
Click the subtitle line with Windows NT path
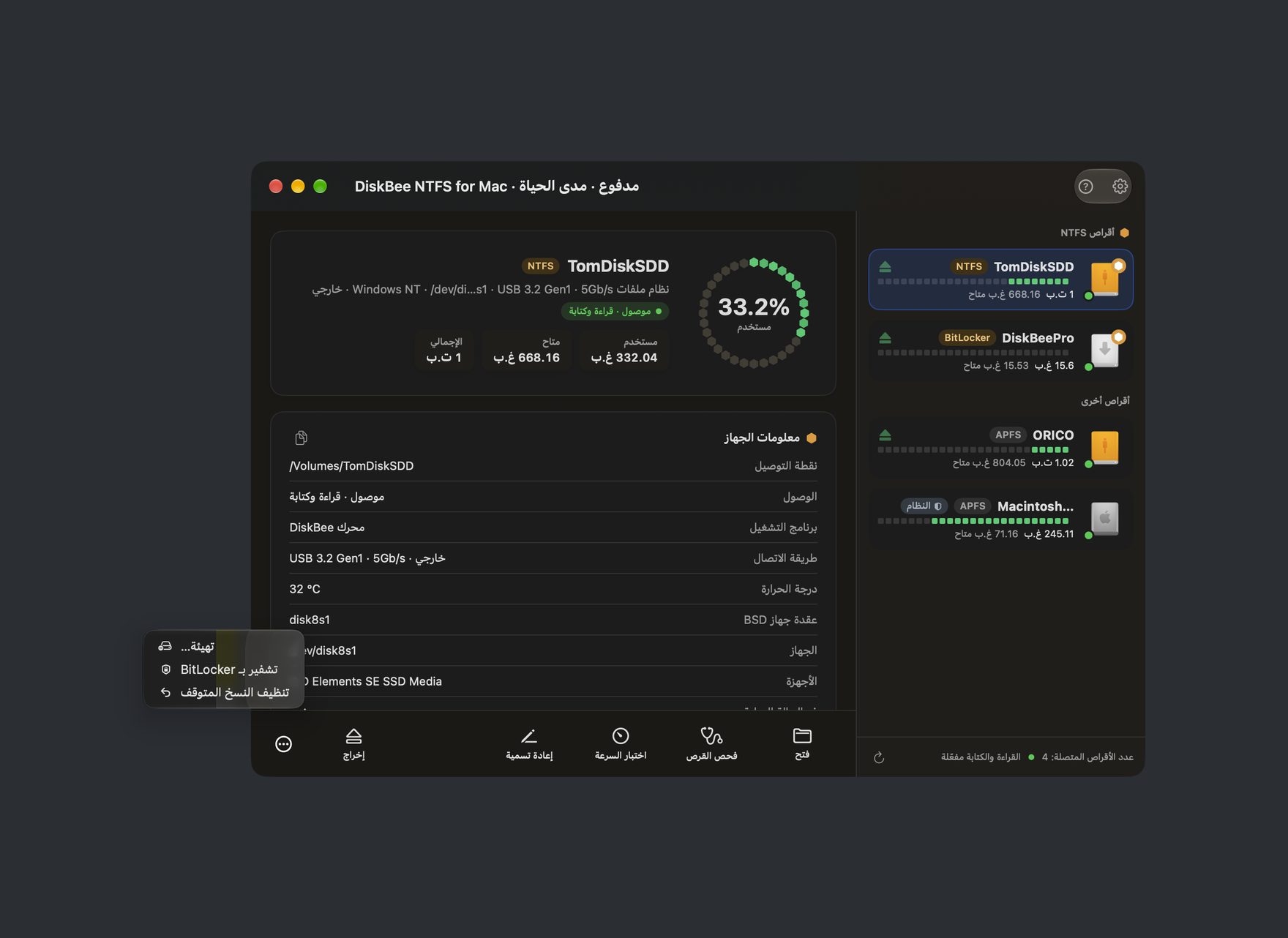pyautogui.click(x=490, y=290)
